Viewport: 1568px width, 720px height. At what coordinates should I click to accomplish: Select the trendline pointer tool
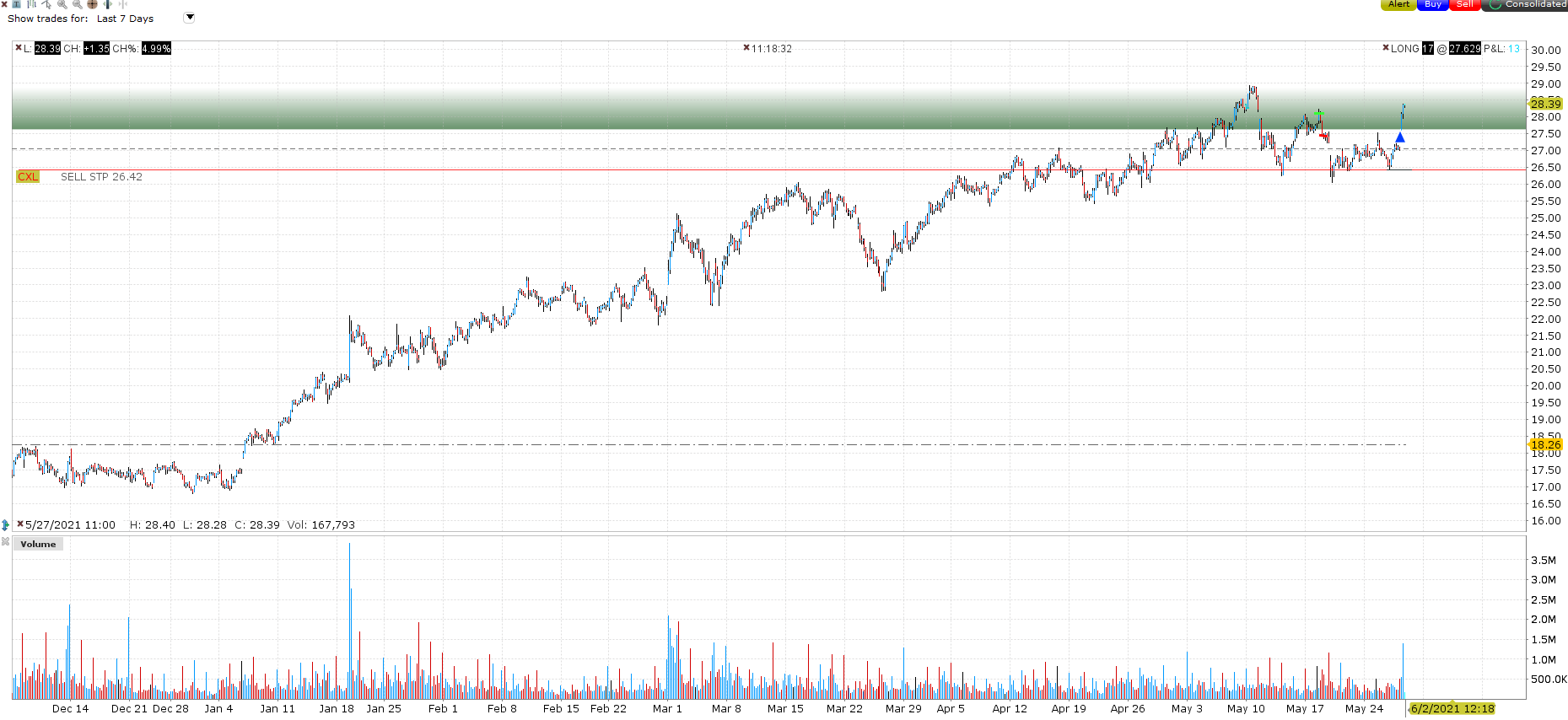pyautogui.click(x=46, y=4)
